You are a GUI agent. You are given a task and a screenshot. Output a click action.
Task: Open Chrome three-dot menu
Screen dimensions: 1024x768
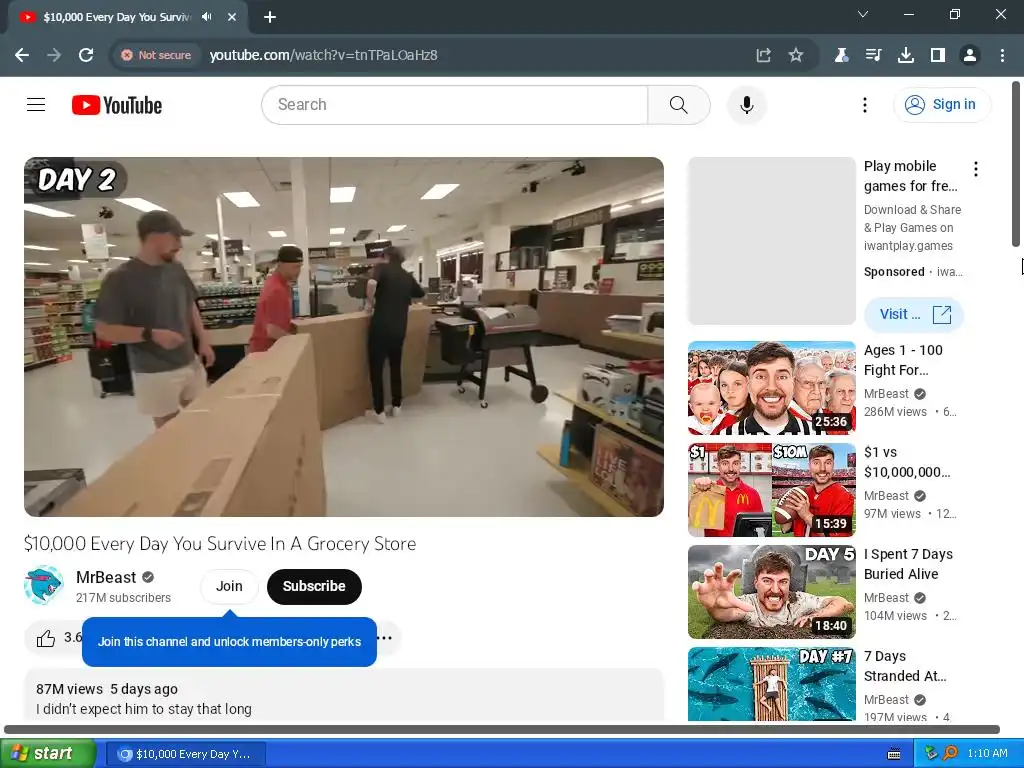pyautogui.click(x=1002, y=55)
